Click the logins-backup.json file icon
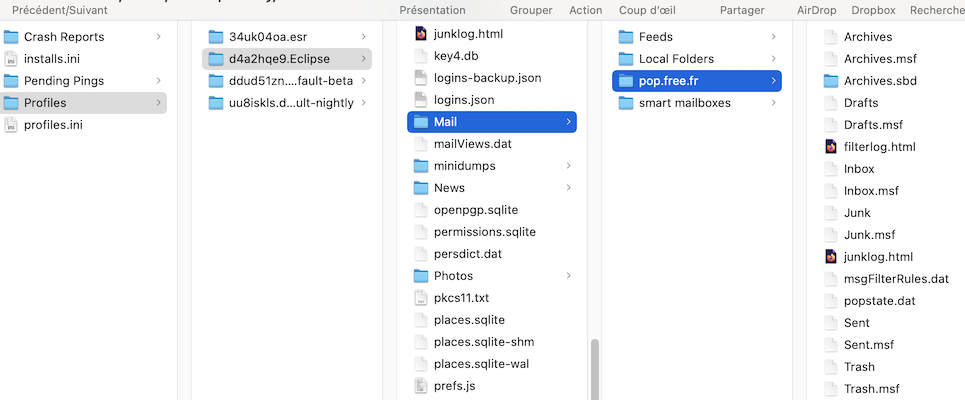The height and width of the screenshot is (400, 965). pyautogui.click(x=421, y=78)
